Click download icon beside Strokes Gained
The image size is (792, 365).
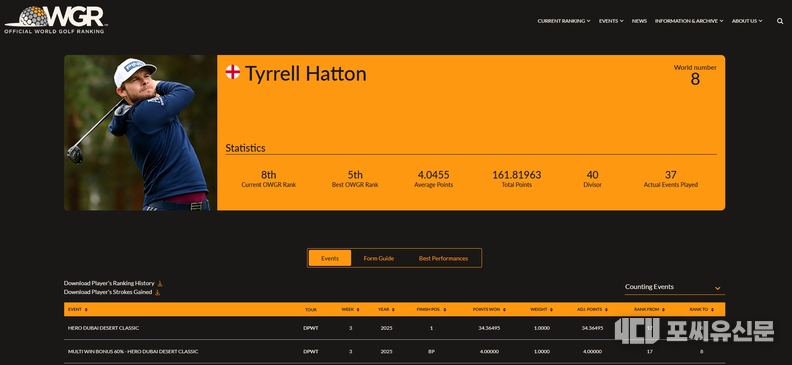pos(157,292)
